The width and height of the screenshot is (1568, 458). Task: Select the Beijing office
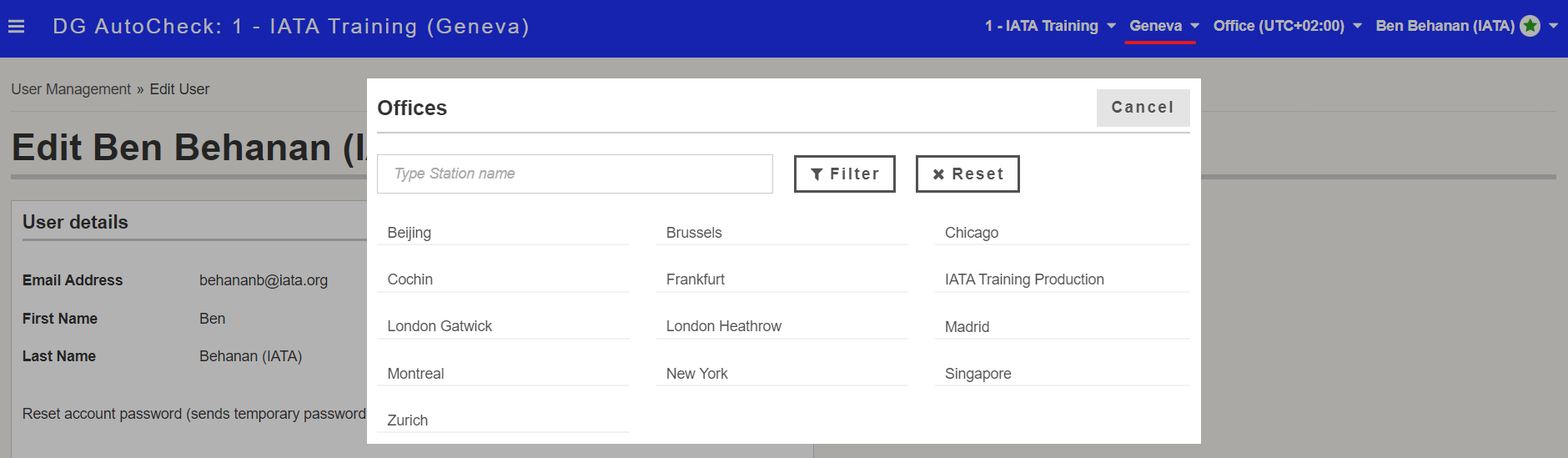(503, 233)
